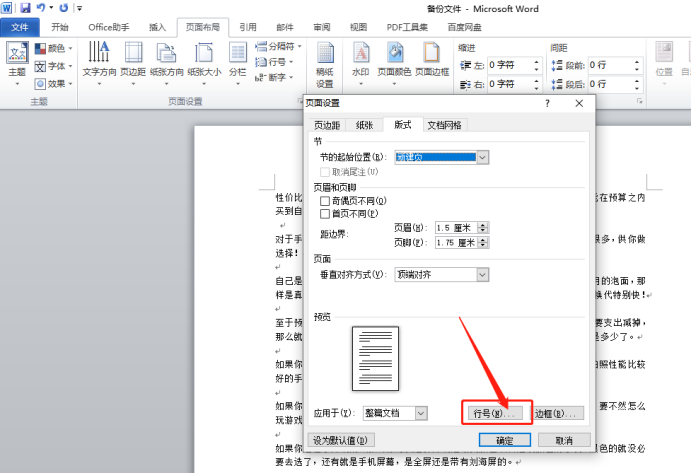Click 取消 button in dialog
692x474 pixels.
click(x=564, y=440)
